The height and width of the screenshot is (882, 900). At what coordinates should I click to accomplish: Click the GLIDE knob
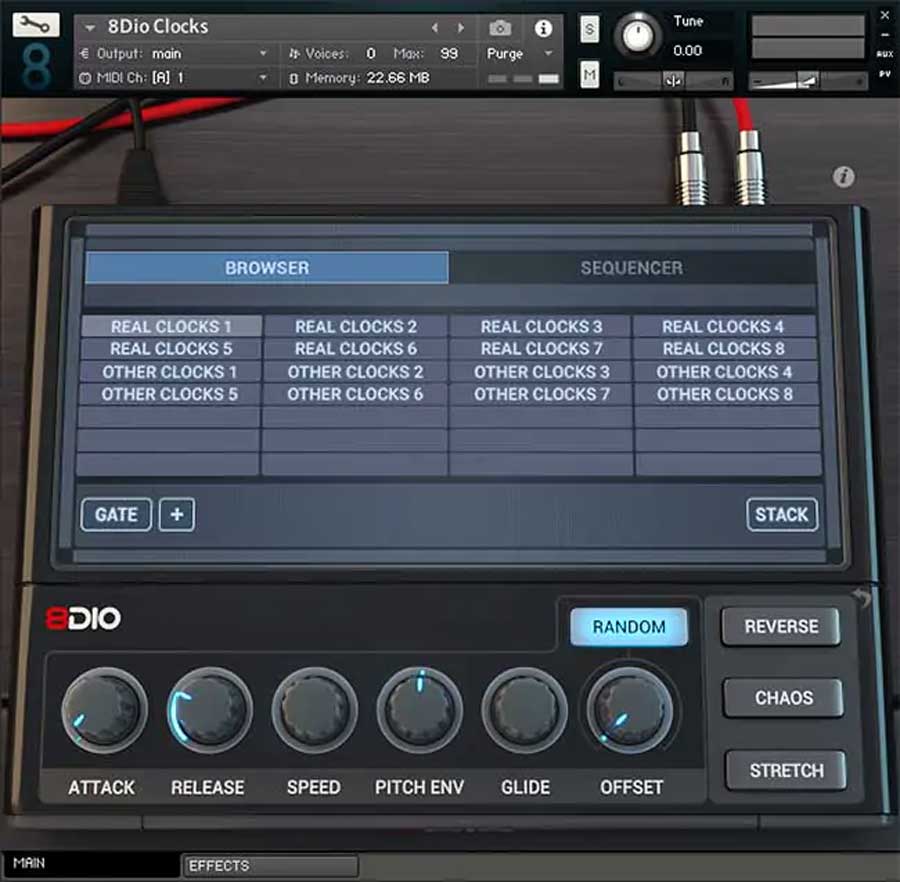pyautogui.click(x=525, y=710)
